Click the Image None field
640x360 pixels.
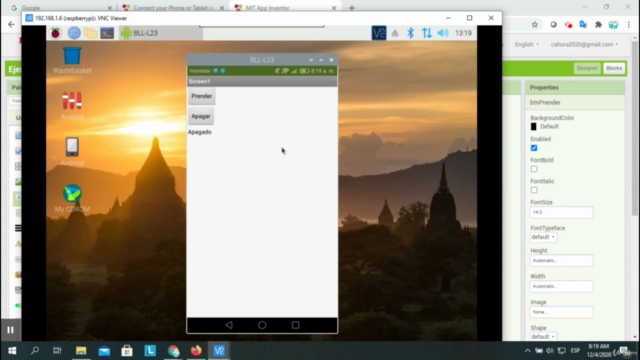point(561,312)
